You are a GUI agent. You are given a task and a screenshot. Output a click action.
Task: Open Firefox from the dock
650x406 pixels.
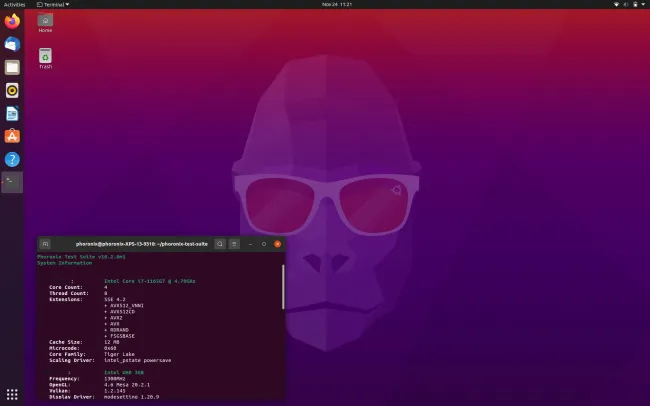[x=12, y=21]
